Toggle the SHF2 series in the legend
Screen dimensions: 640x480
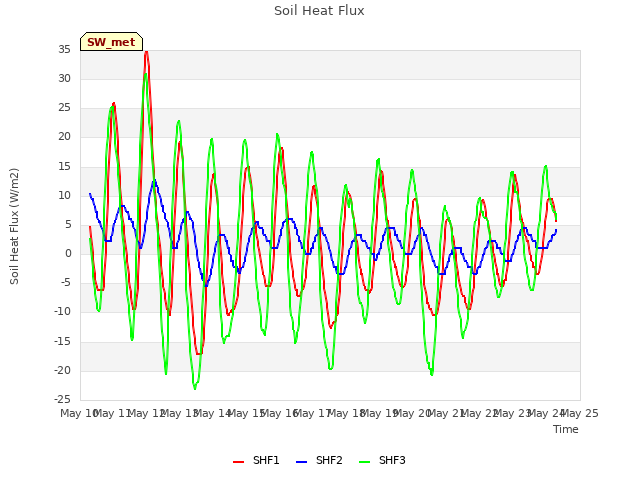point(319,460)
